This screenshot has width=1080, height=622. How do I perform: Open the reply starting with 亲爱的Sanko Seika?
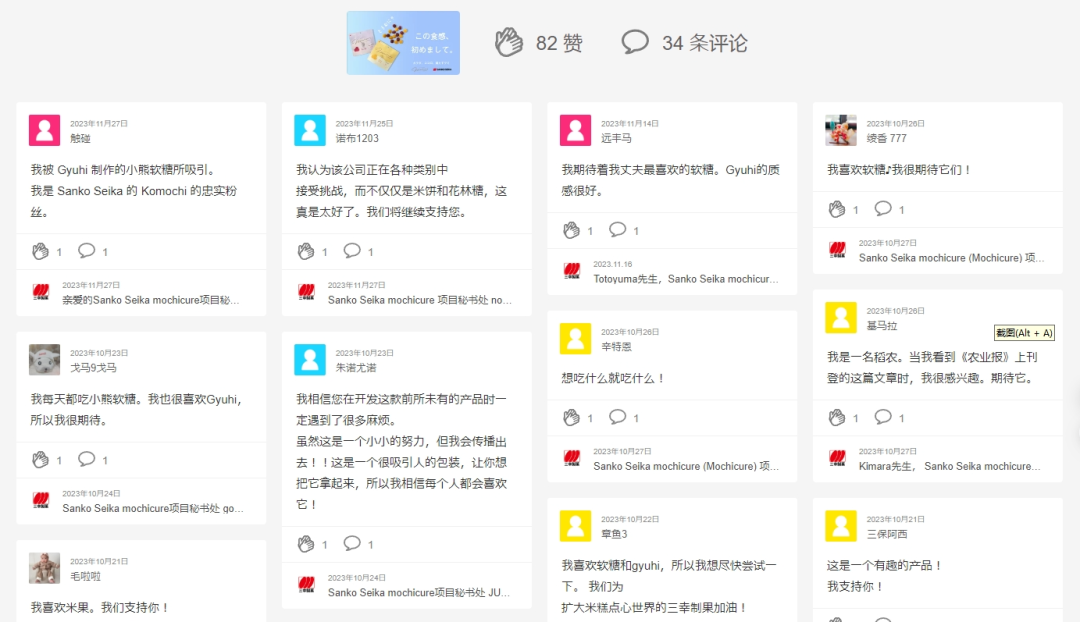[150, 300]
